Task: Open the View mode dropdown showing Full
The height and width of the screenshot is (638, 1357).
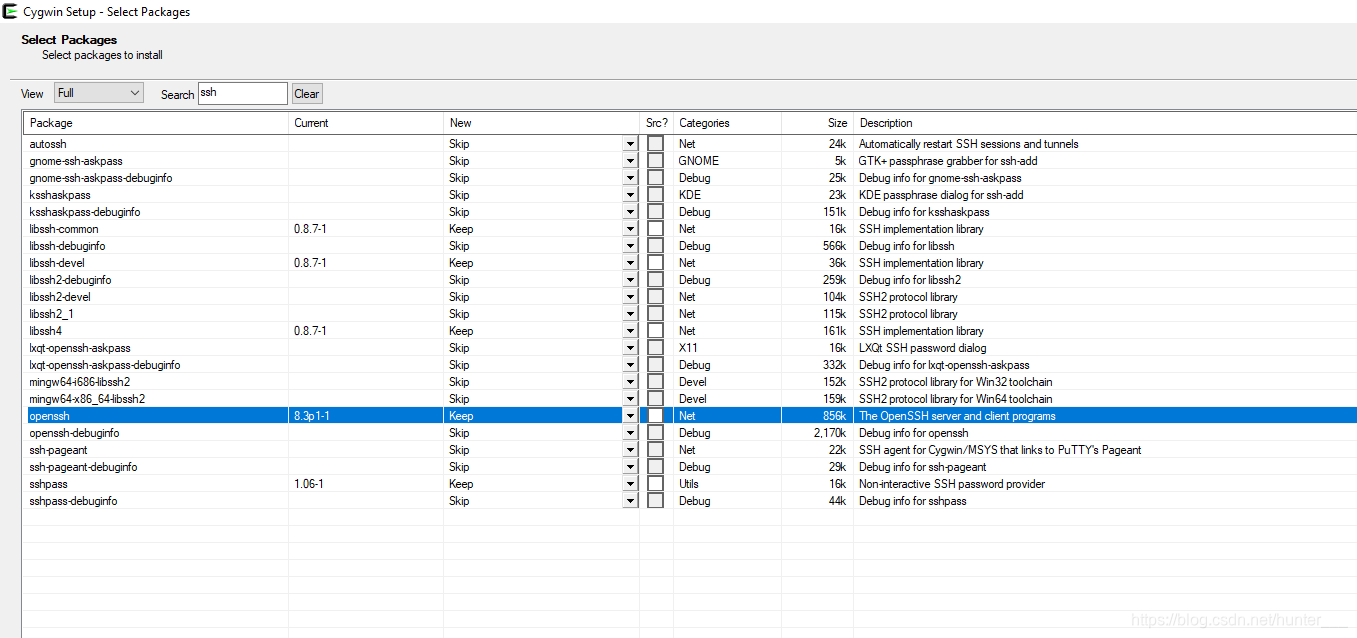Action: pos(99,93)
